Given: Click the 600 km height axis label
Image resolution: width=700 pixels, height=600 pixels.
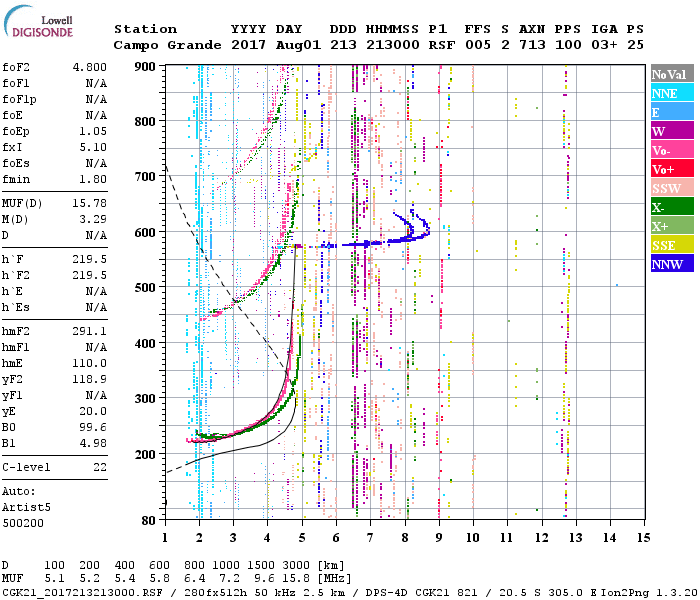Looking at the screenshot, I should click(x=145, y=233).
